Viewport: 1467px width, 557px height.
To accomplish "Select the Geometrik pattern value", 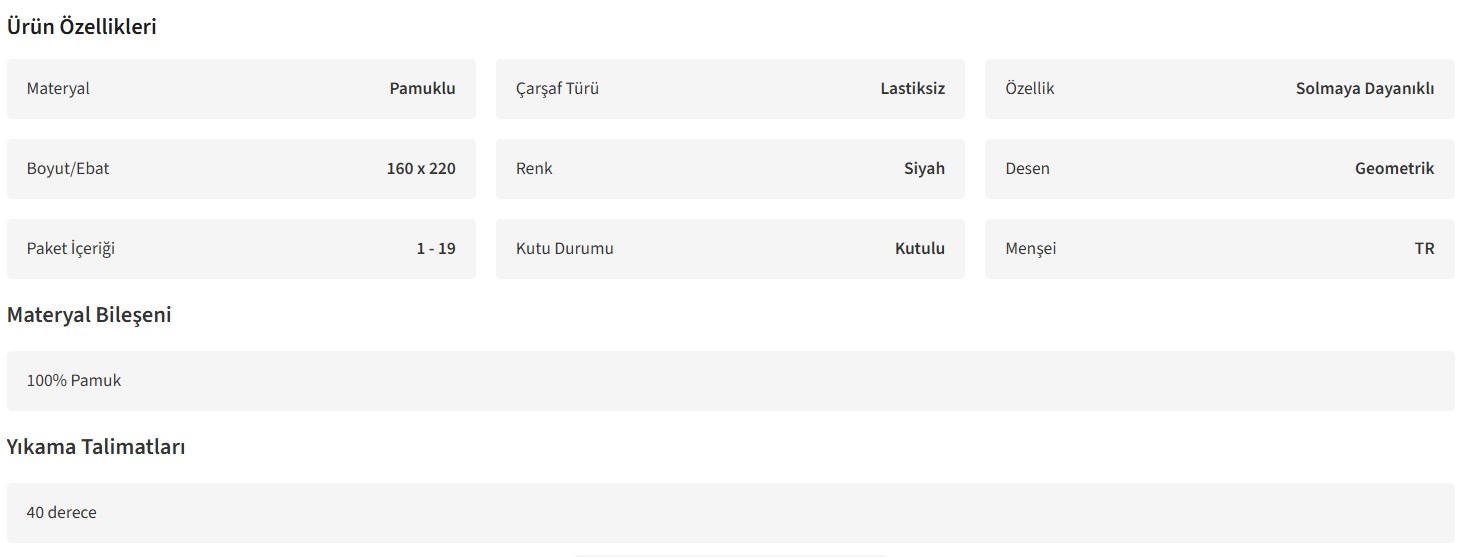I will (x=1394, y=168).
